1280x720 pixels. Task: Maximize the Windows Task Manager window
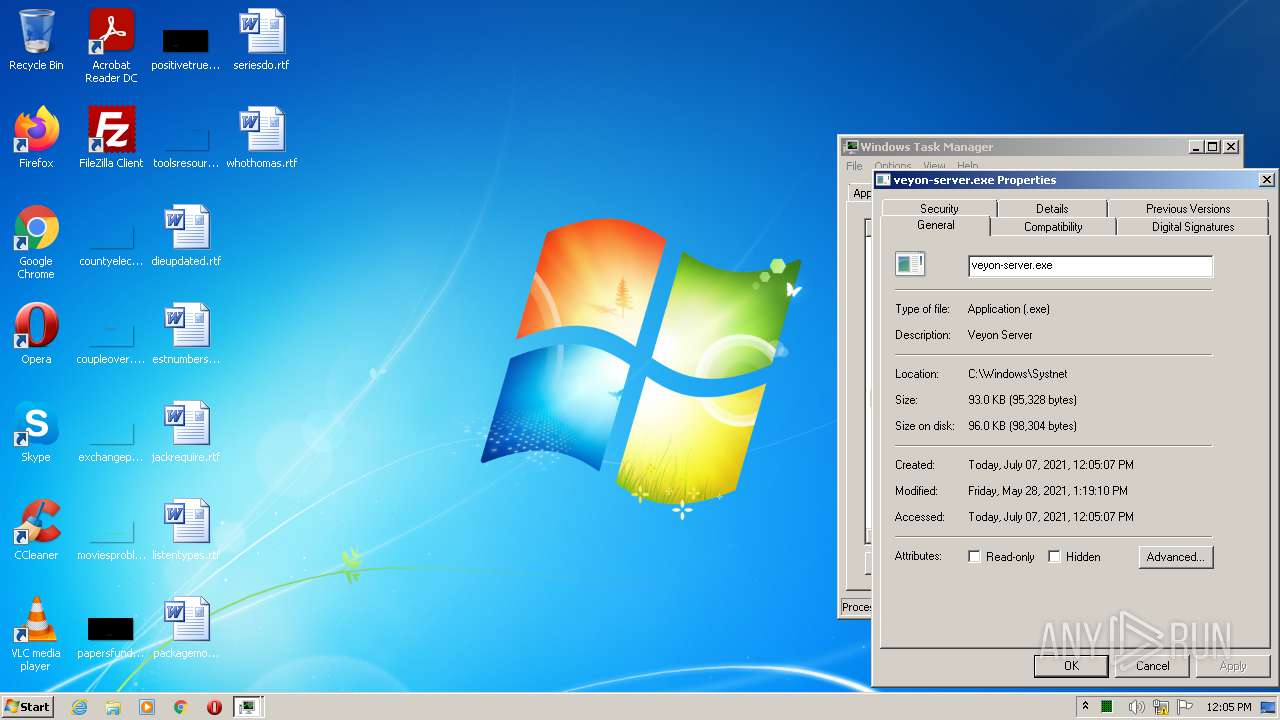pyautogui.click(x=1212, y=147)
